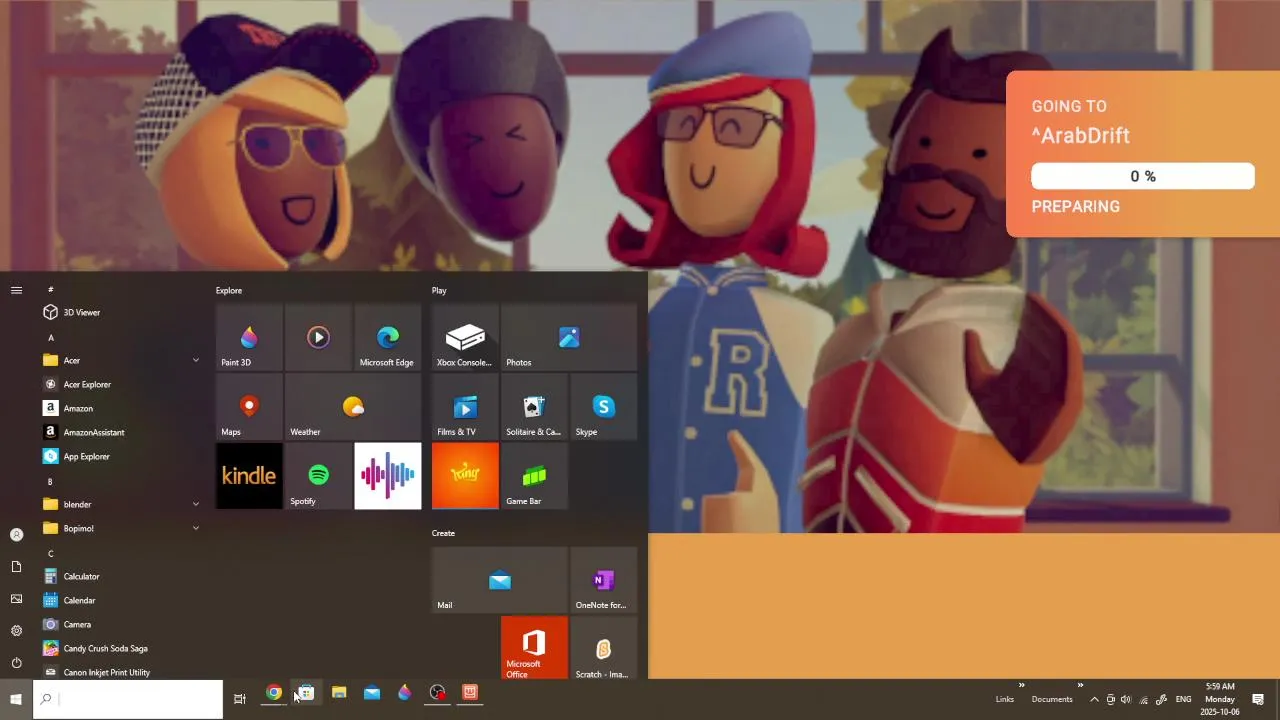Open the Mail icon on the taskbar

pyautogui.click(x=372, y=692)
